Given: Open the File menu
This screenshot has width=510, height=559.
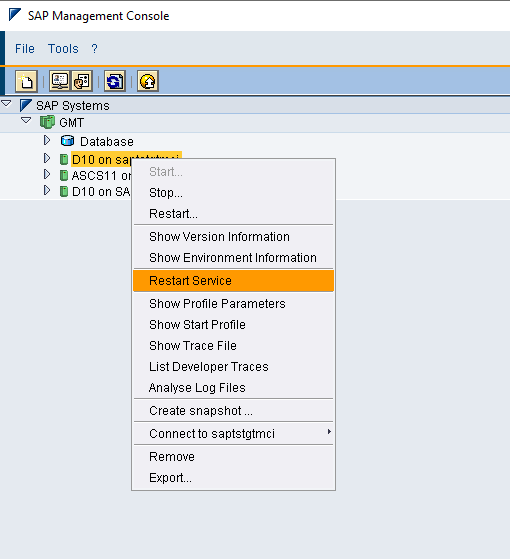Looking at the screenshot, I should coord(25,48).
